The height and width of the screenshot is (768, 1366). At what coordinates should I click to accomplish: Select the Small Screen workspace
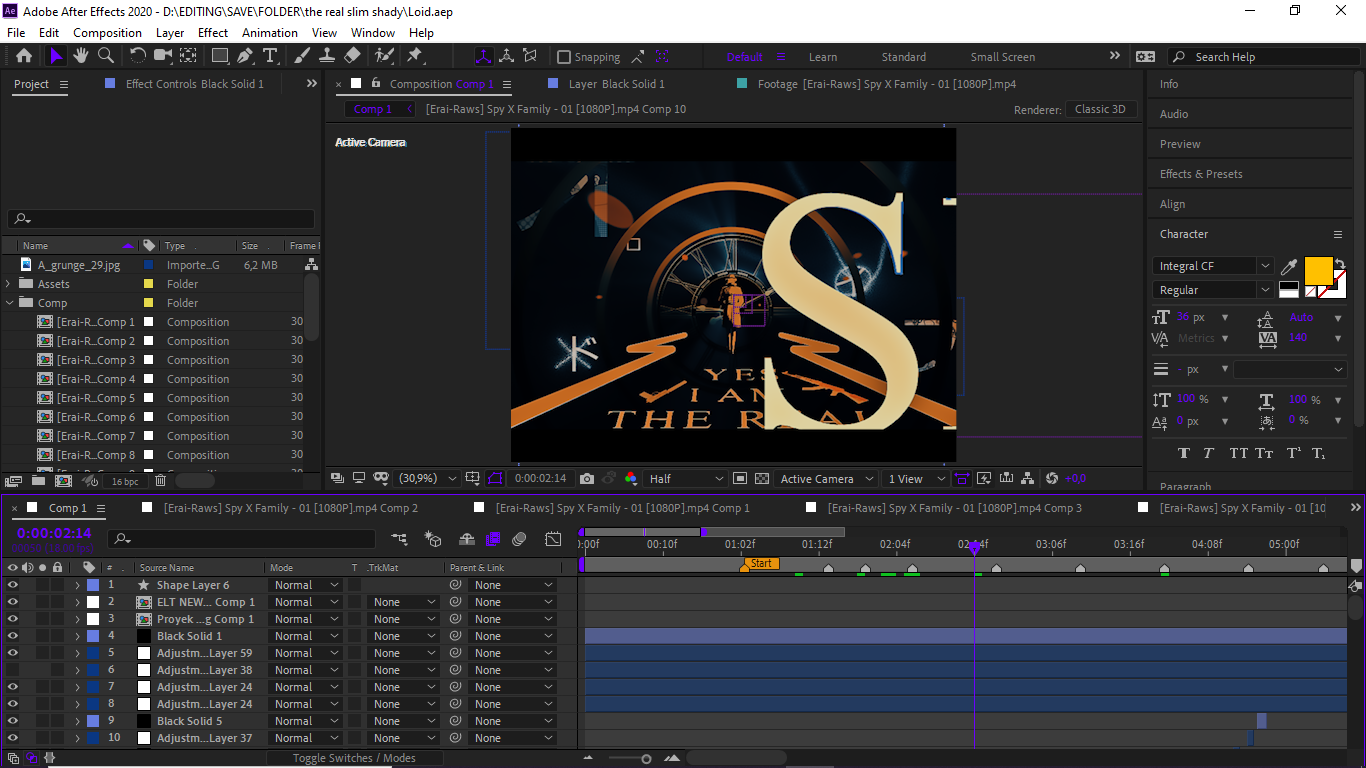click(x=1003, y=57)
